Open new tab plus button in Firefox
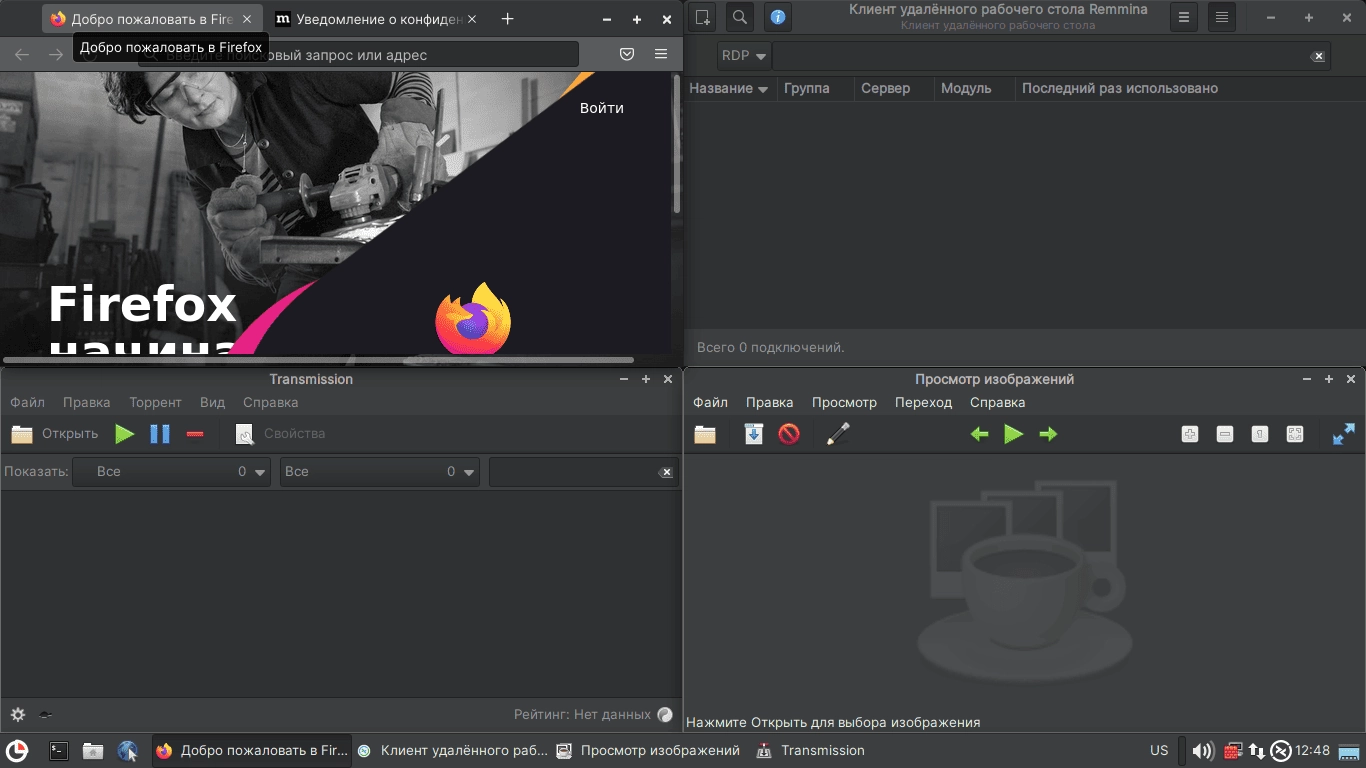The image size is (1366, 768). (507, 19)
